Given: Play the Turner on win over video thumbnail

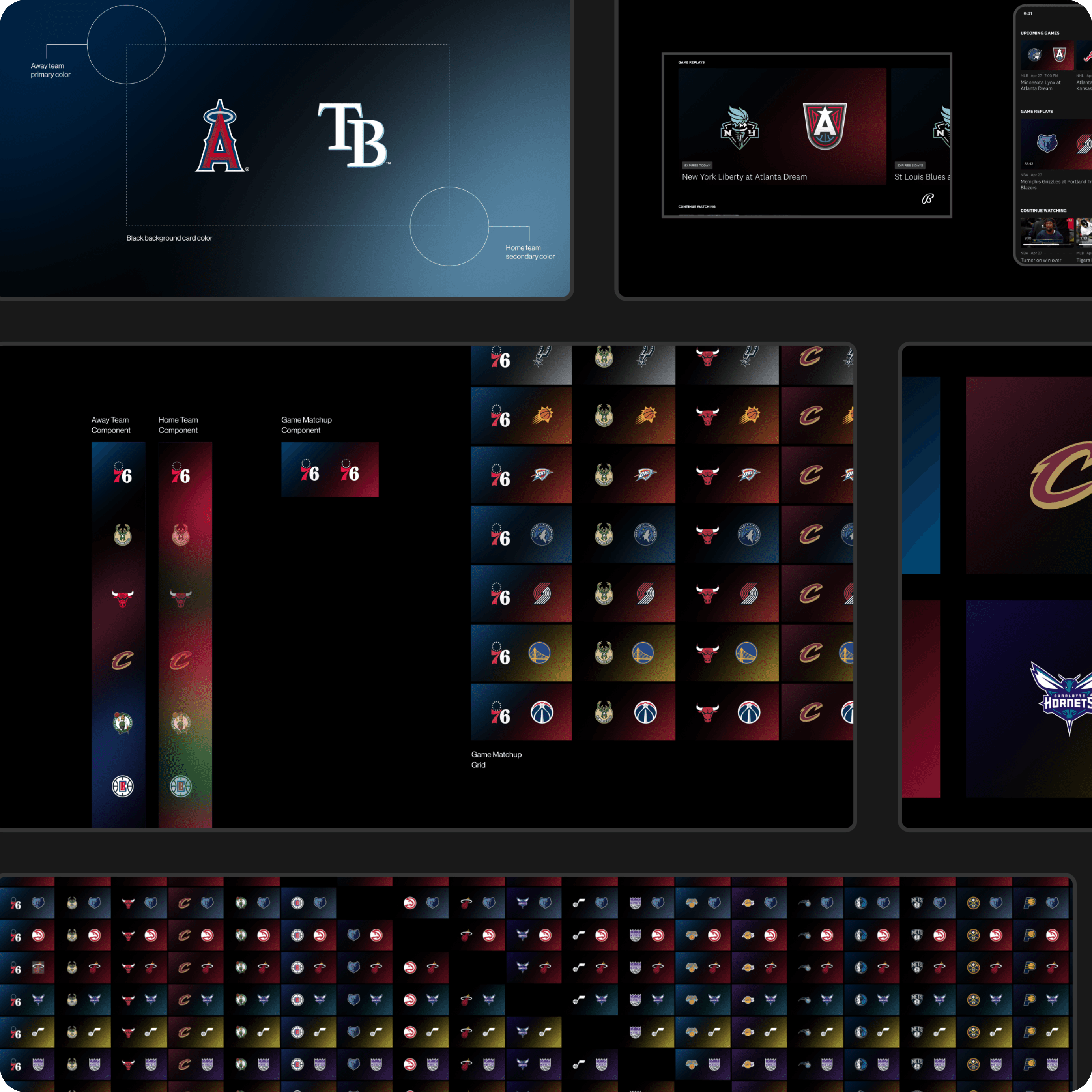Looking at the screenshot, I should (1046, 232).
